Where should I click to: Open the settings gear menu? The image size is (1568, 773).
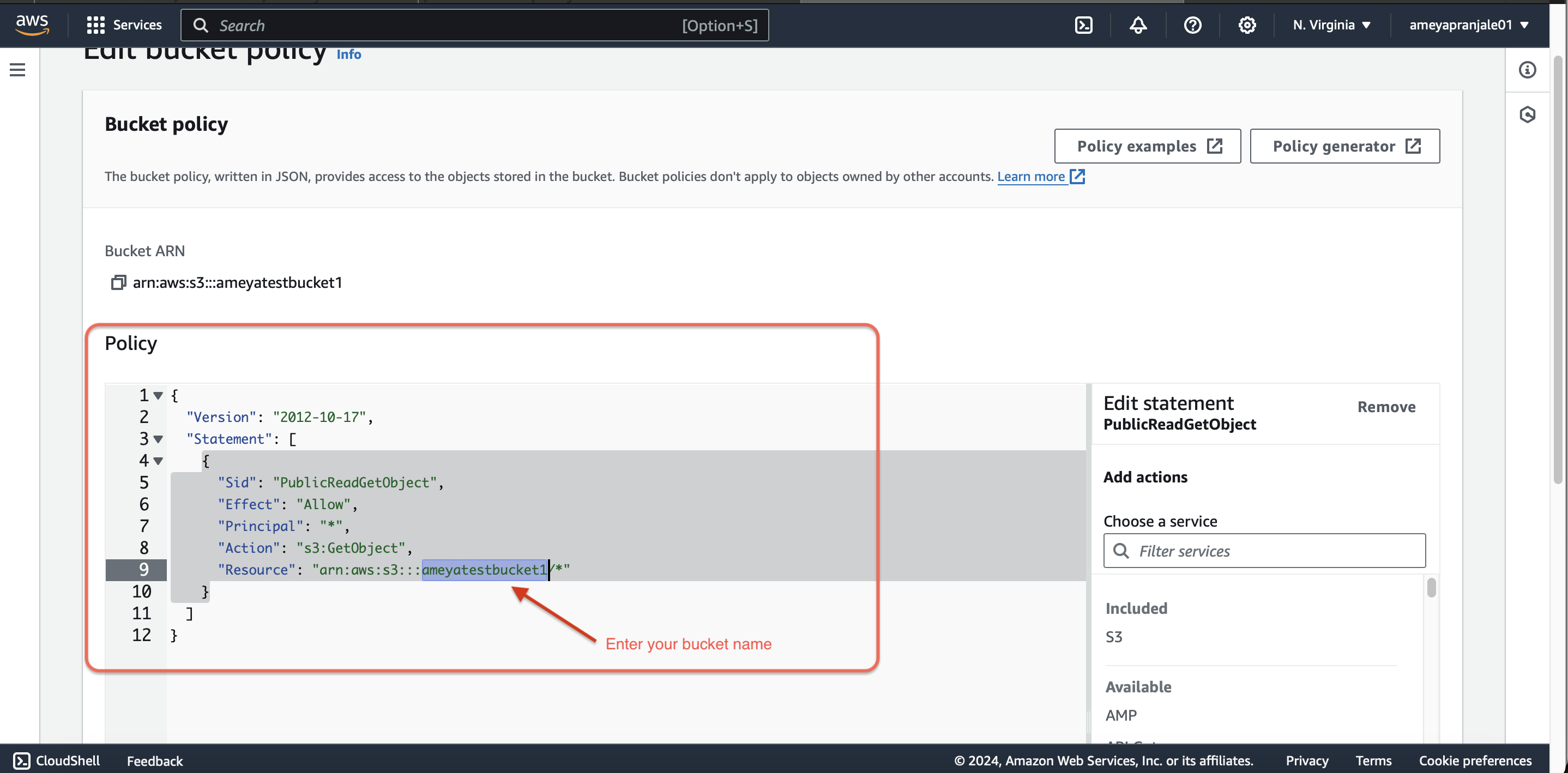coord(1247,25)
